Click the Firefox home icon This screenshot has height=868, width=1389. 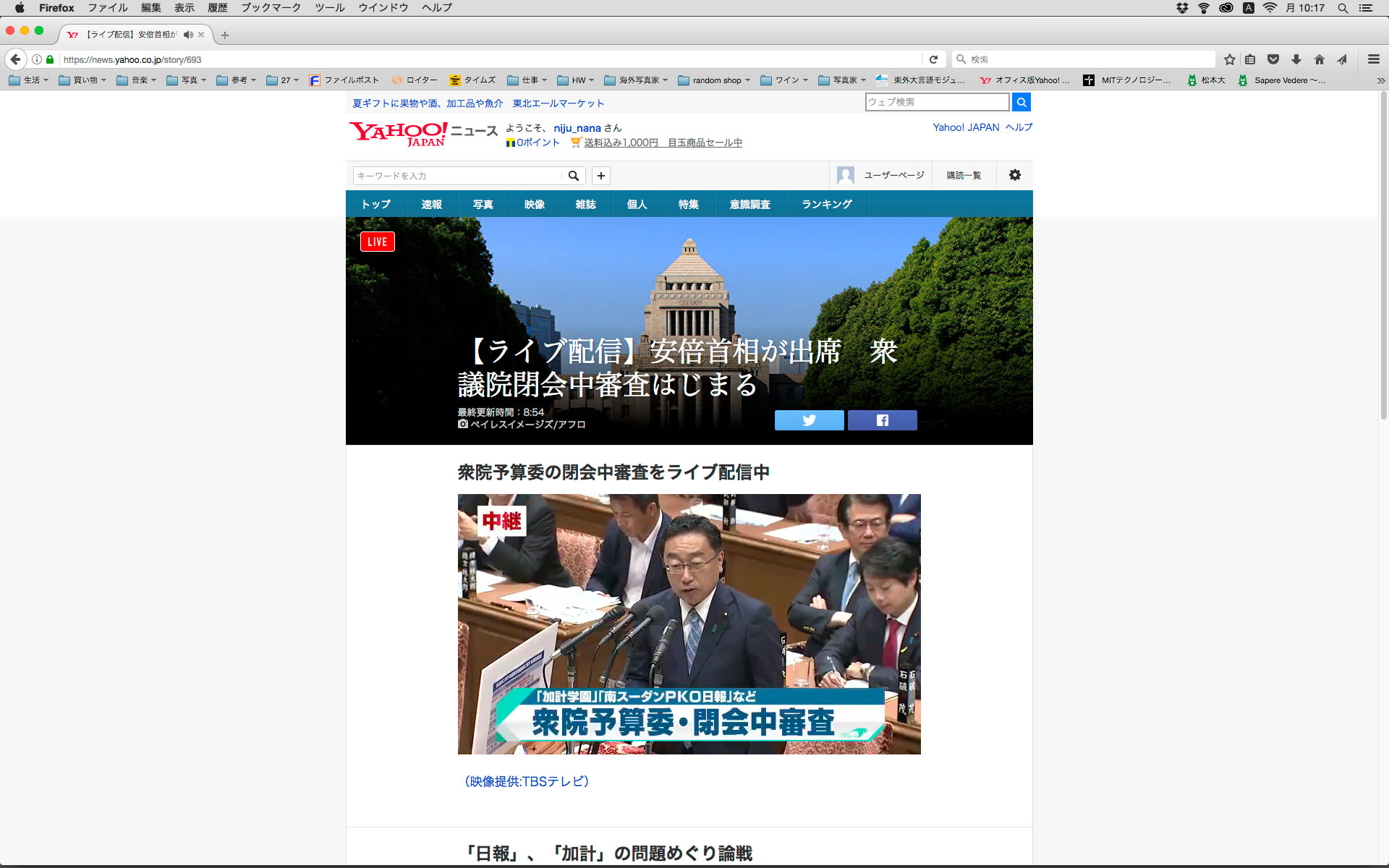click(x=1319, y=59)
